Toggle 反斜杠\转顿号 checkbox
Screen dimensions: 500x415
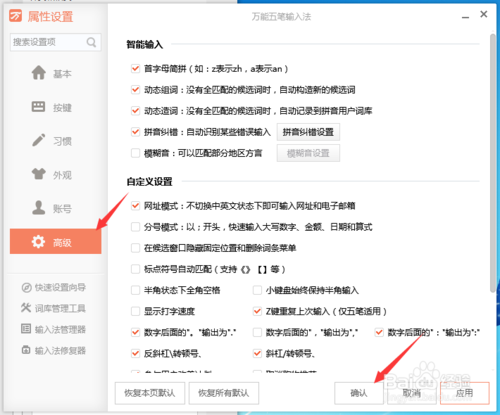135,353
